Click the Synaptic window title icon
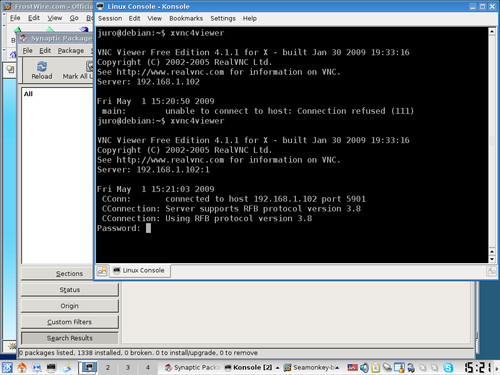 point(23,39)
